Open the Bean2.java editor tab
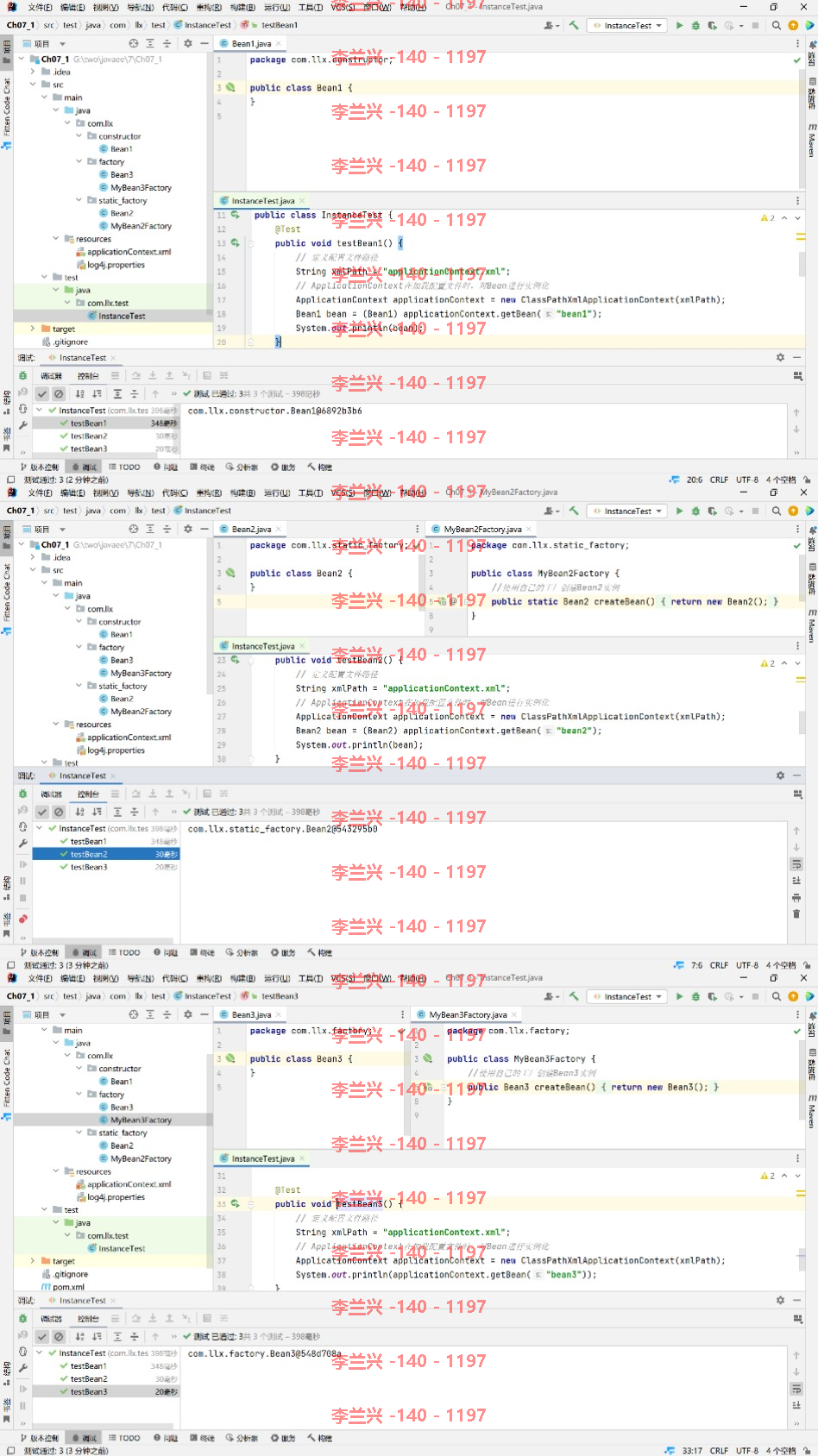This screenshot has height=1456, width=818. click(250, 529)
